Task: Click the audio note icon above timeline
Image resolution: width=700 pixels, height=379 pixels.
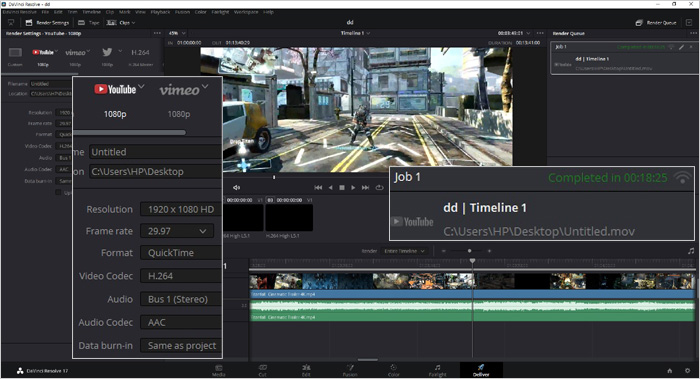Action: click(x=691, y=251)
